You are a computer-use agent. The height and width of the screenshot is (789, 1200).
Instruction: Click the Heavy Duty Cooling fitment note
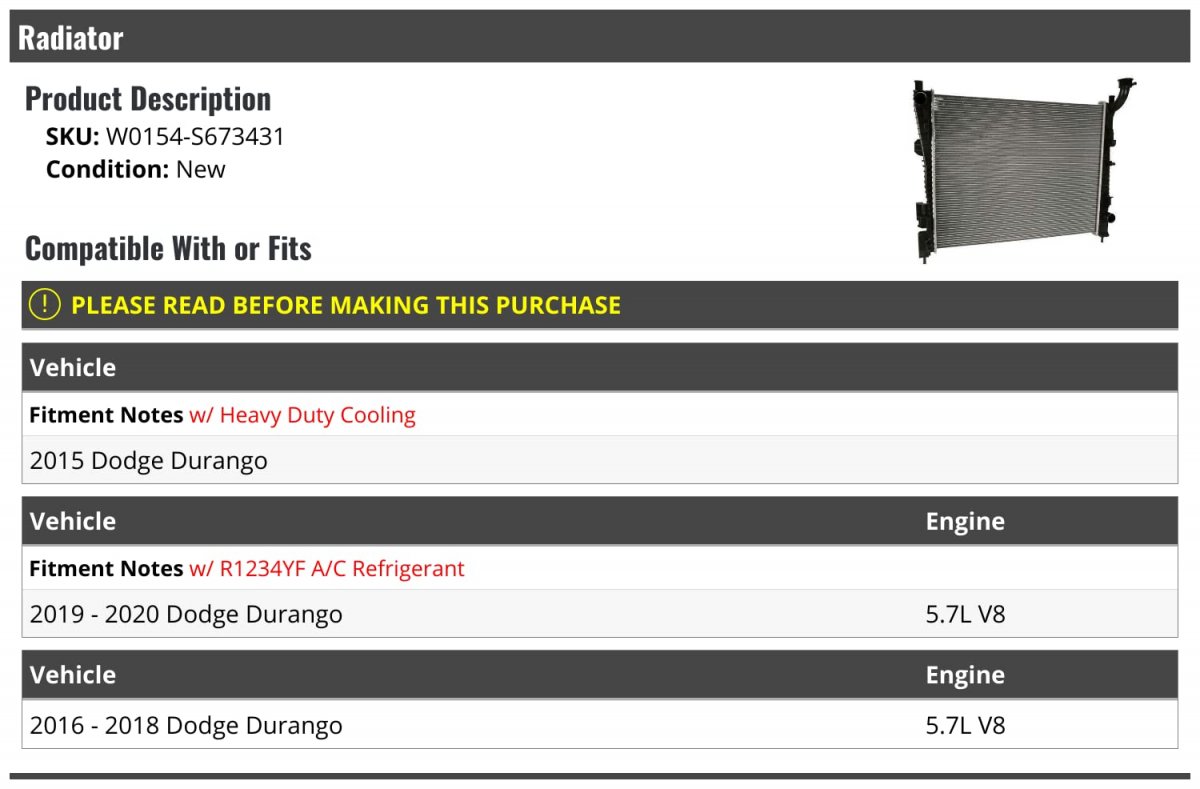click(x=302, y=415)
